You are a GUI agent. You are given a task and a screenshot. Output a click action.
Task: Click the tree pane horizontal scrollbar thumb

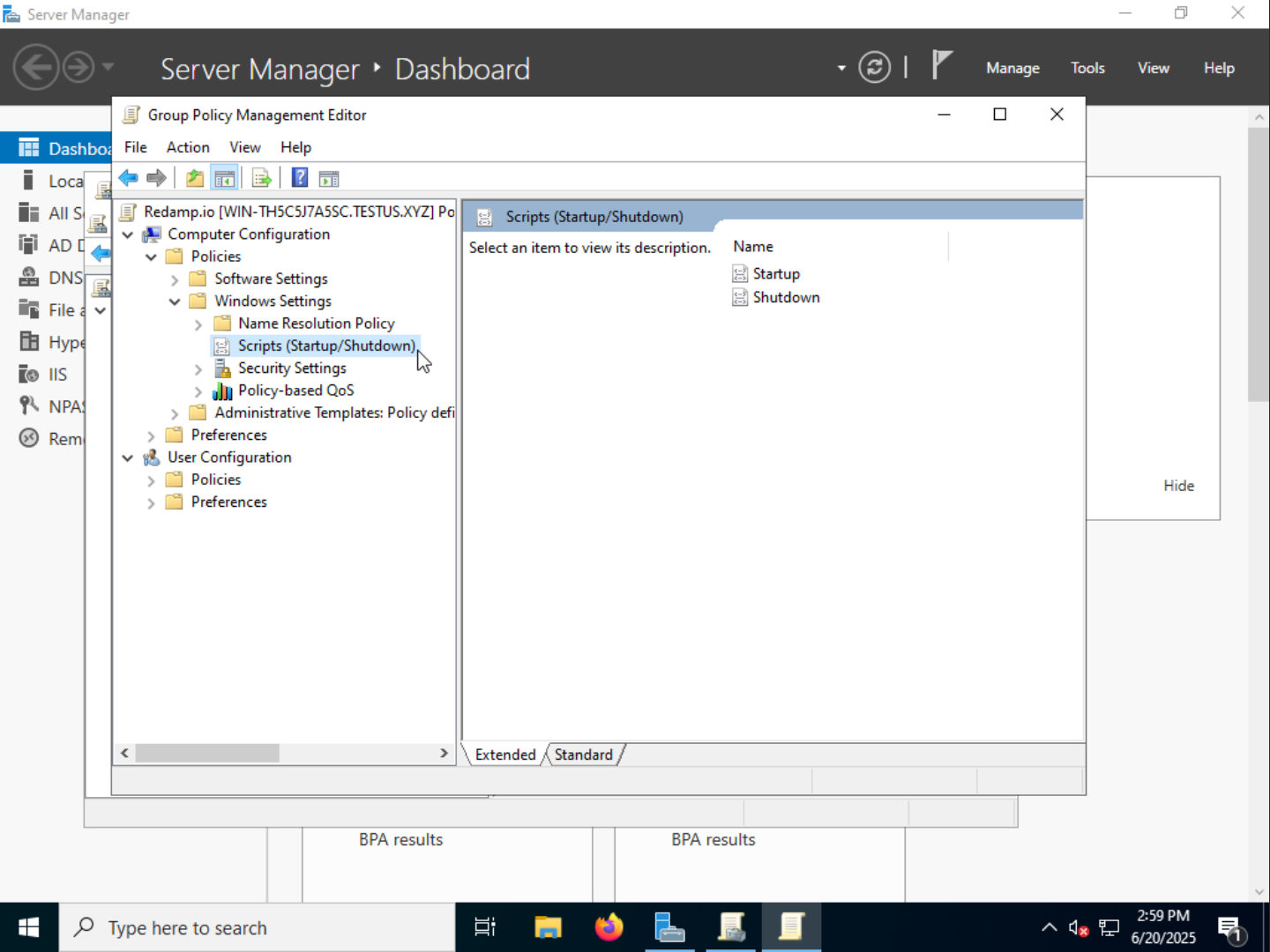point(207,753)
